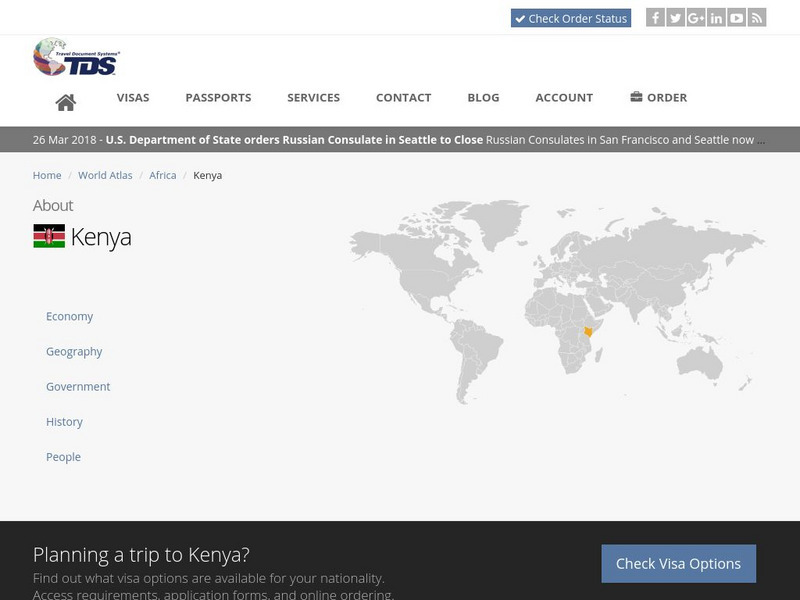
Task: Click the briefcase icon next to ORDER
Action: coord(634,97)
